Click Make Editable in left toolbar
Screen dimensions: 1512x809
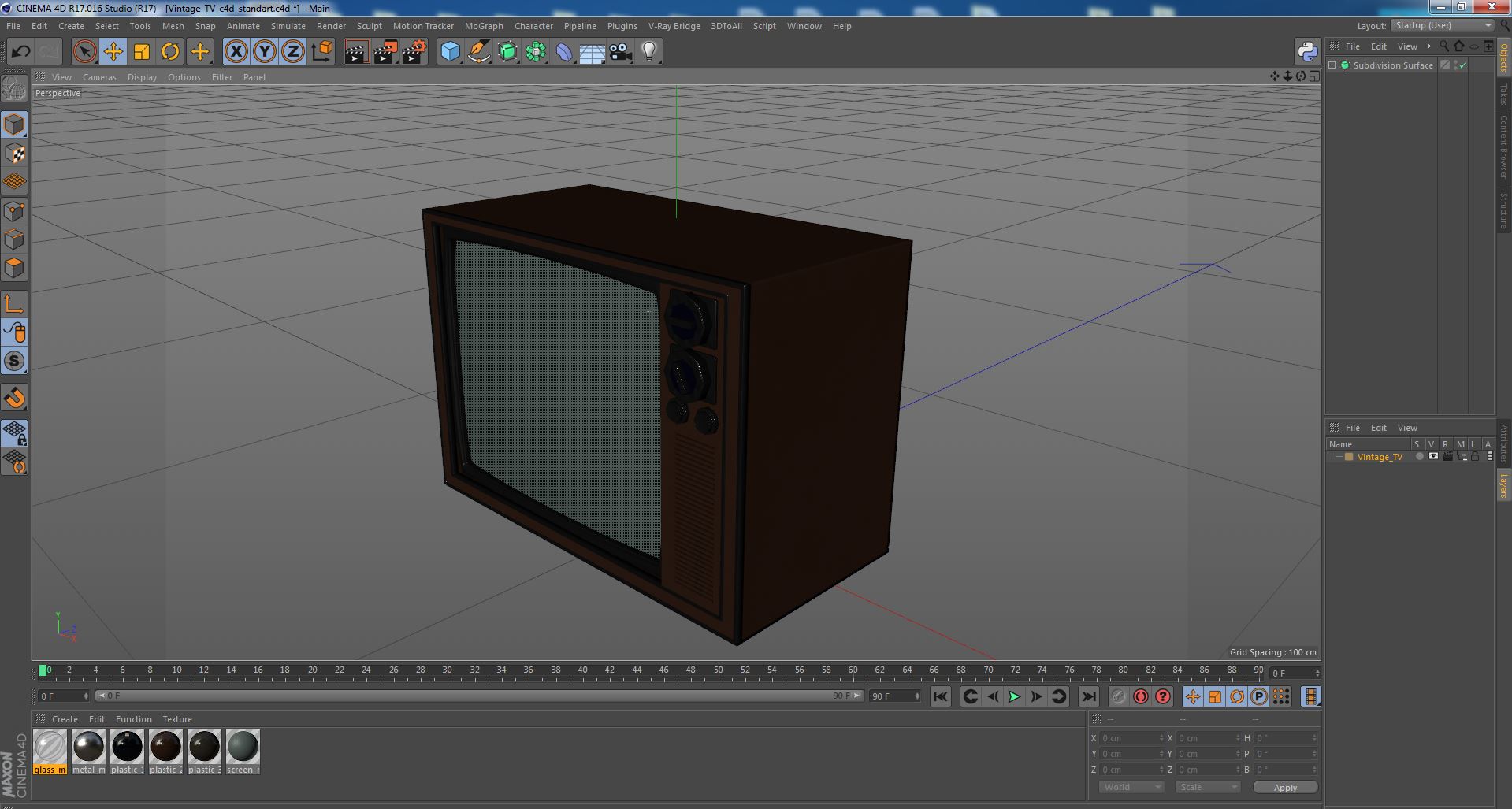[14, 89]
